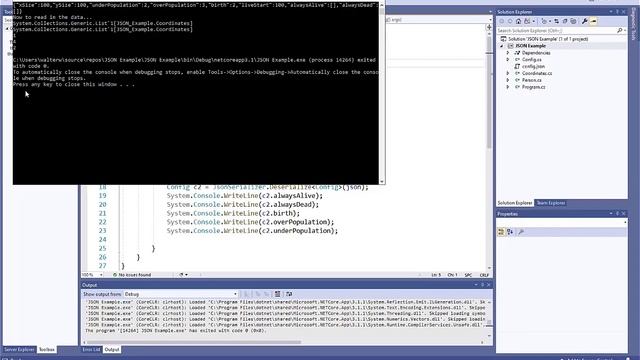Click 'Press any key to close' console text

[73, 84]
